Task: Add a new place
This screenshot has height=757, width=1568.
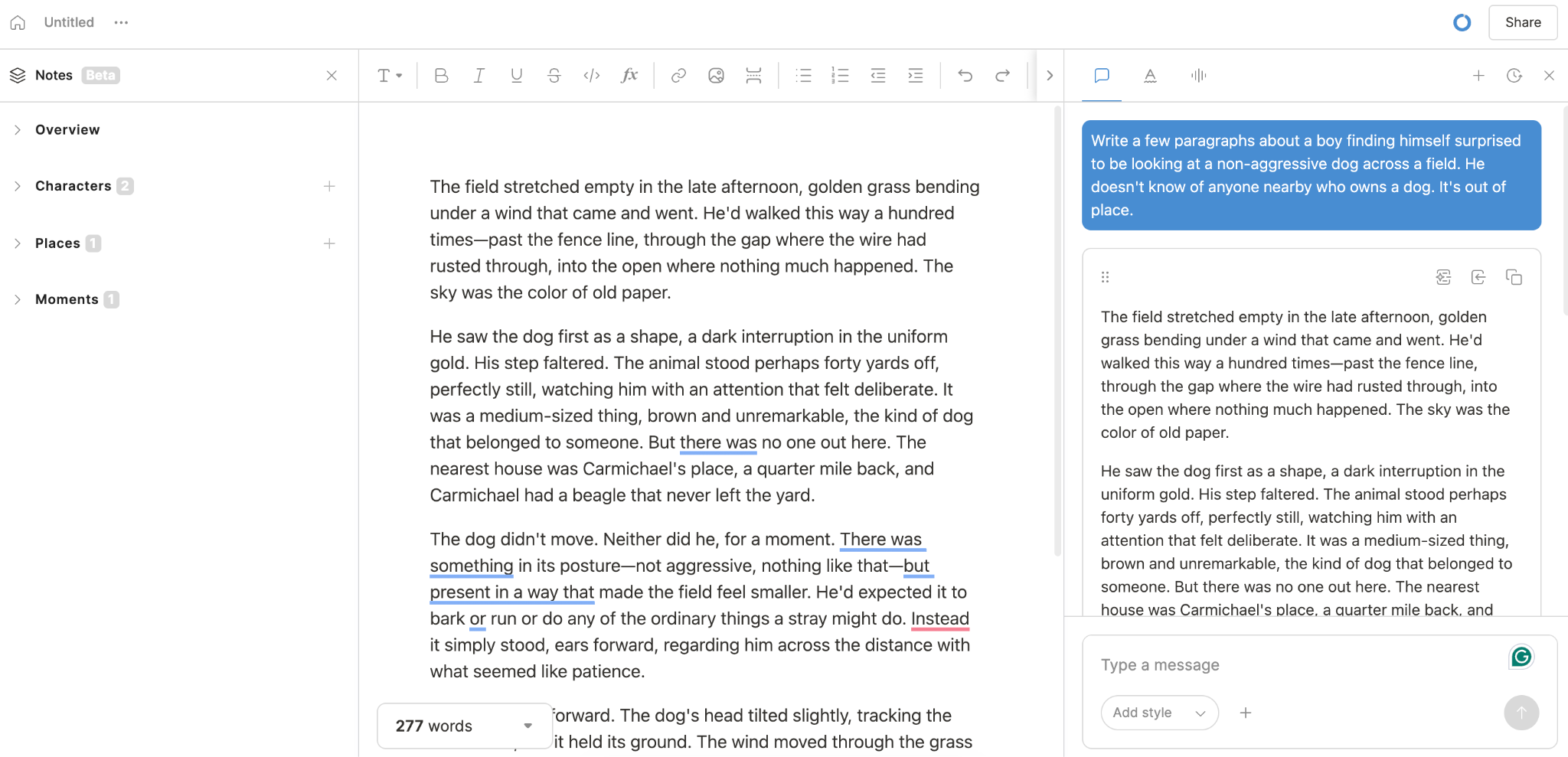Action: 329,243
